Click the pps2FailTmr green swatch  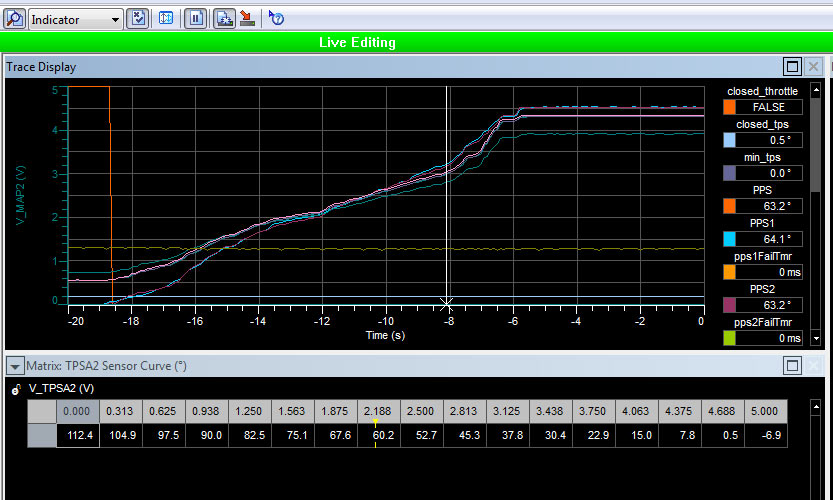point(729,338)
